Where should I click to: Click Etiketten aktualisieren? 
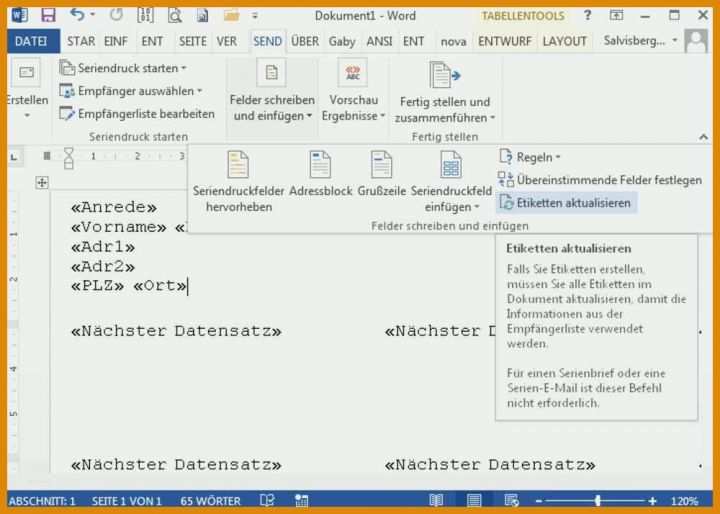click(x=566, y=203)
